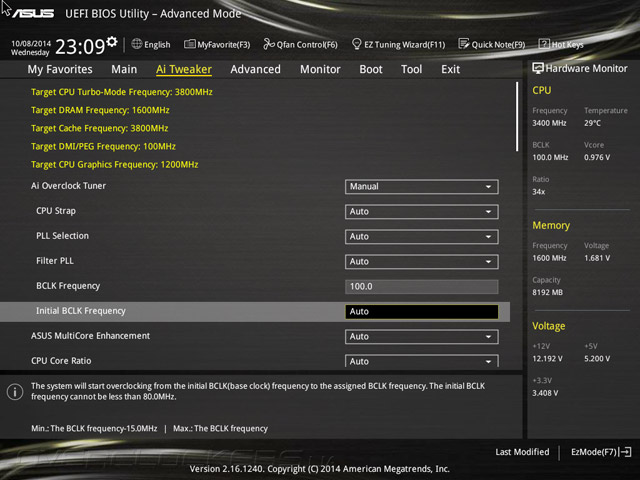Image resolution: width=640 pixels, height=480 pixels.
Task: Click the settings list vertical scrollbar
Action: pos(517,117)
